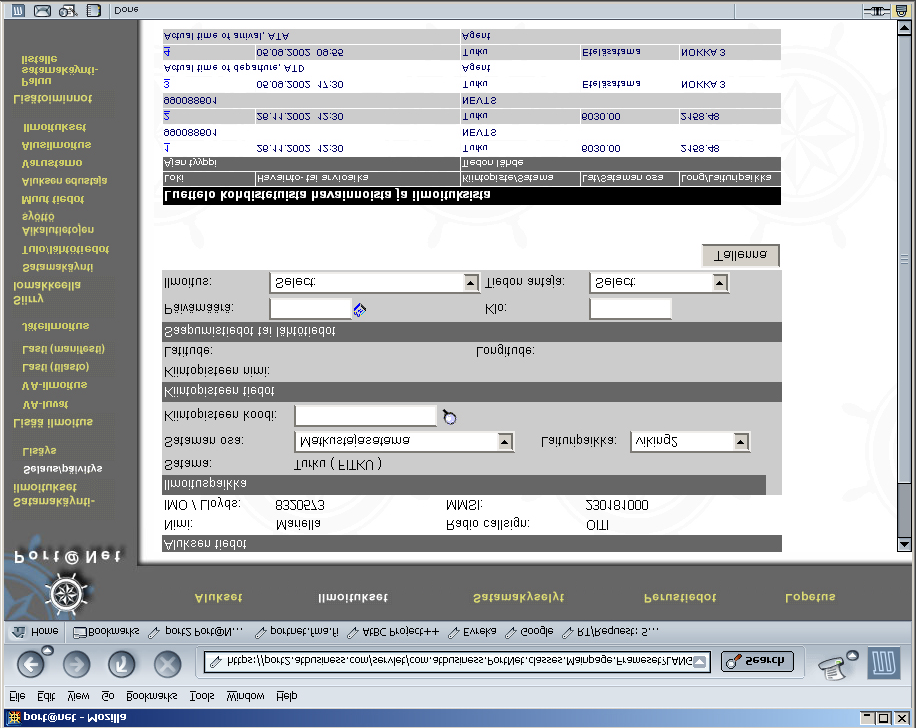
Task: Click the Tallenna save button
Action: [741, 255]
